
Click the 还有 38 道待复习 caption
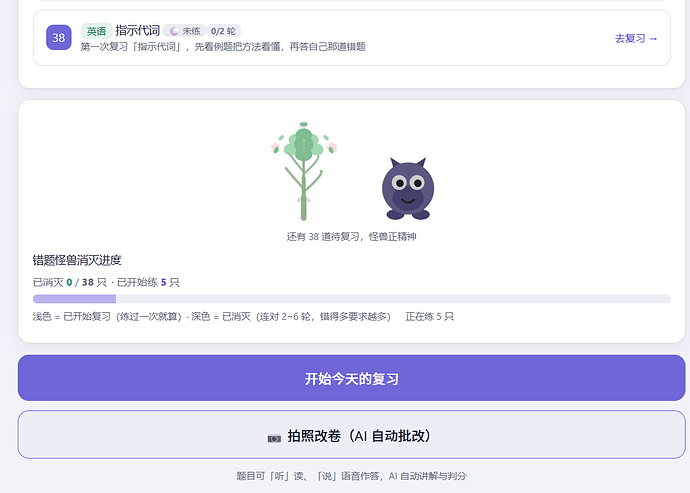pyautogui.click(x=351, y=236)
